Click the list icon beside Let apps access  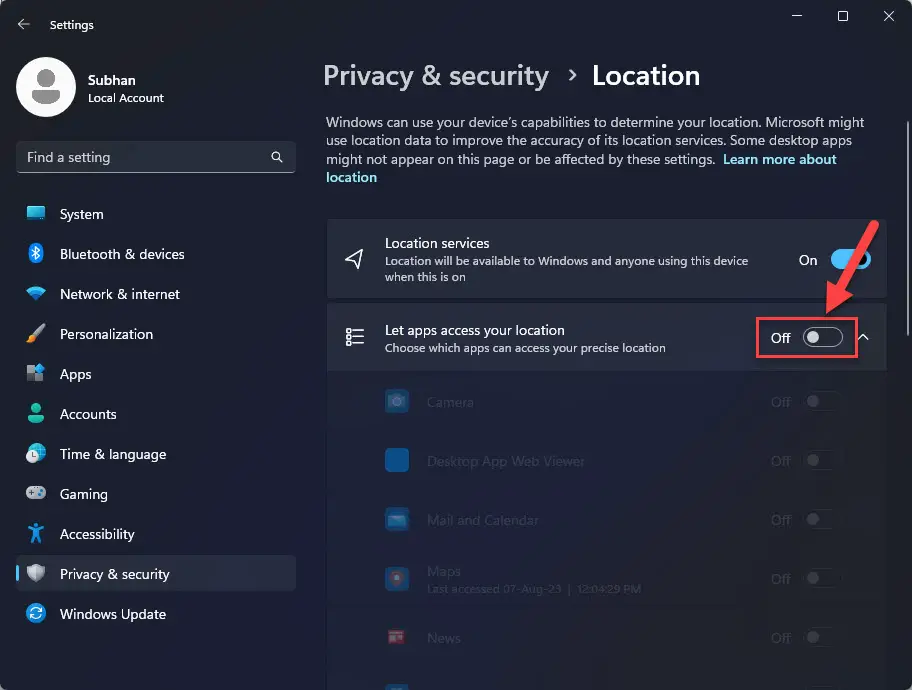[354, 337]
